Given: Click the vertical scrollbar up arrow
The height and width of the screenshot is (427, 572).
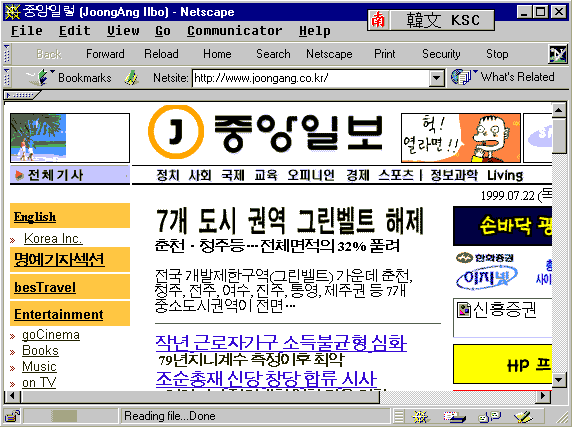Looking at the screenshot, I should pyautogui.click(x=559, y=110).
